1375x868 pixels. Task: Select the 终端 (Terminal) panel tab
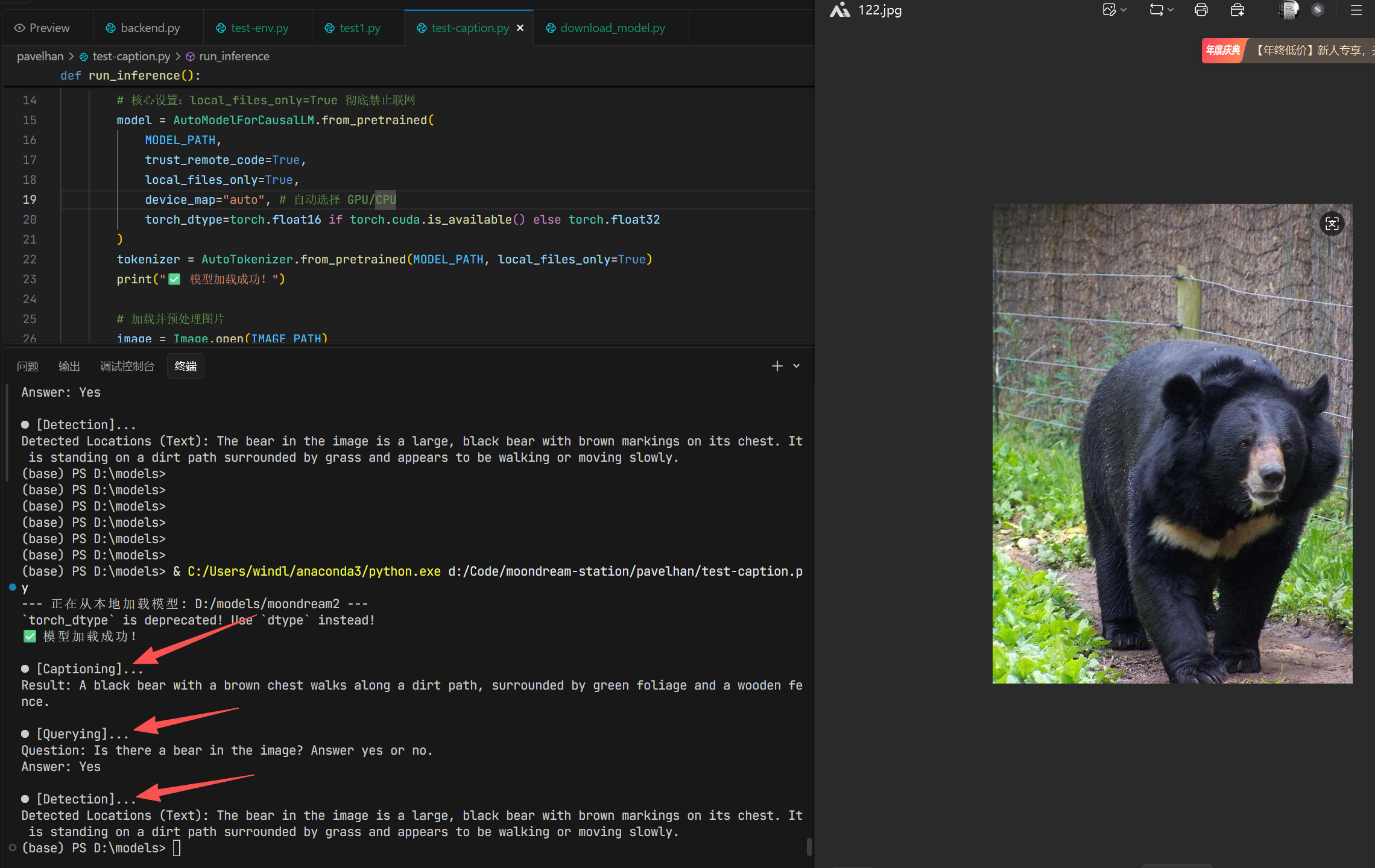[x=186, y=366]
